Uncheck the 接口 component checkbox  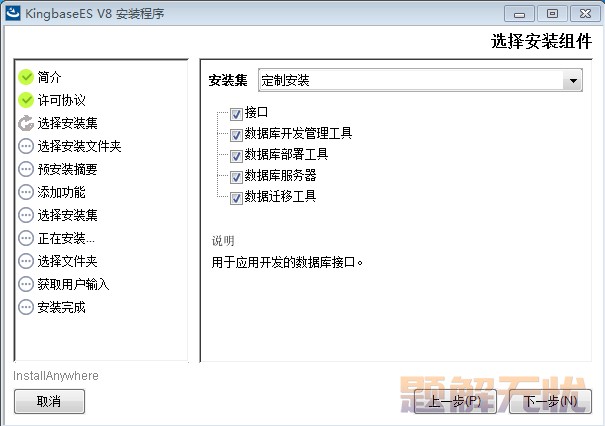click(236, 114)
